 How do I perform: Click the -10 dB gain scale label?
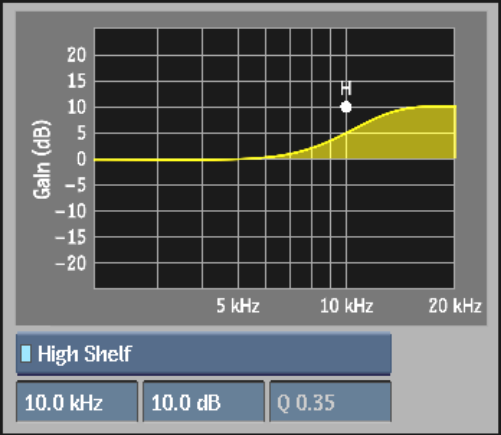71,211
